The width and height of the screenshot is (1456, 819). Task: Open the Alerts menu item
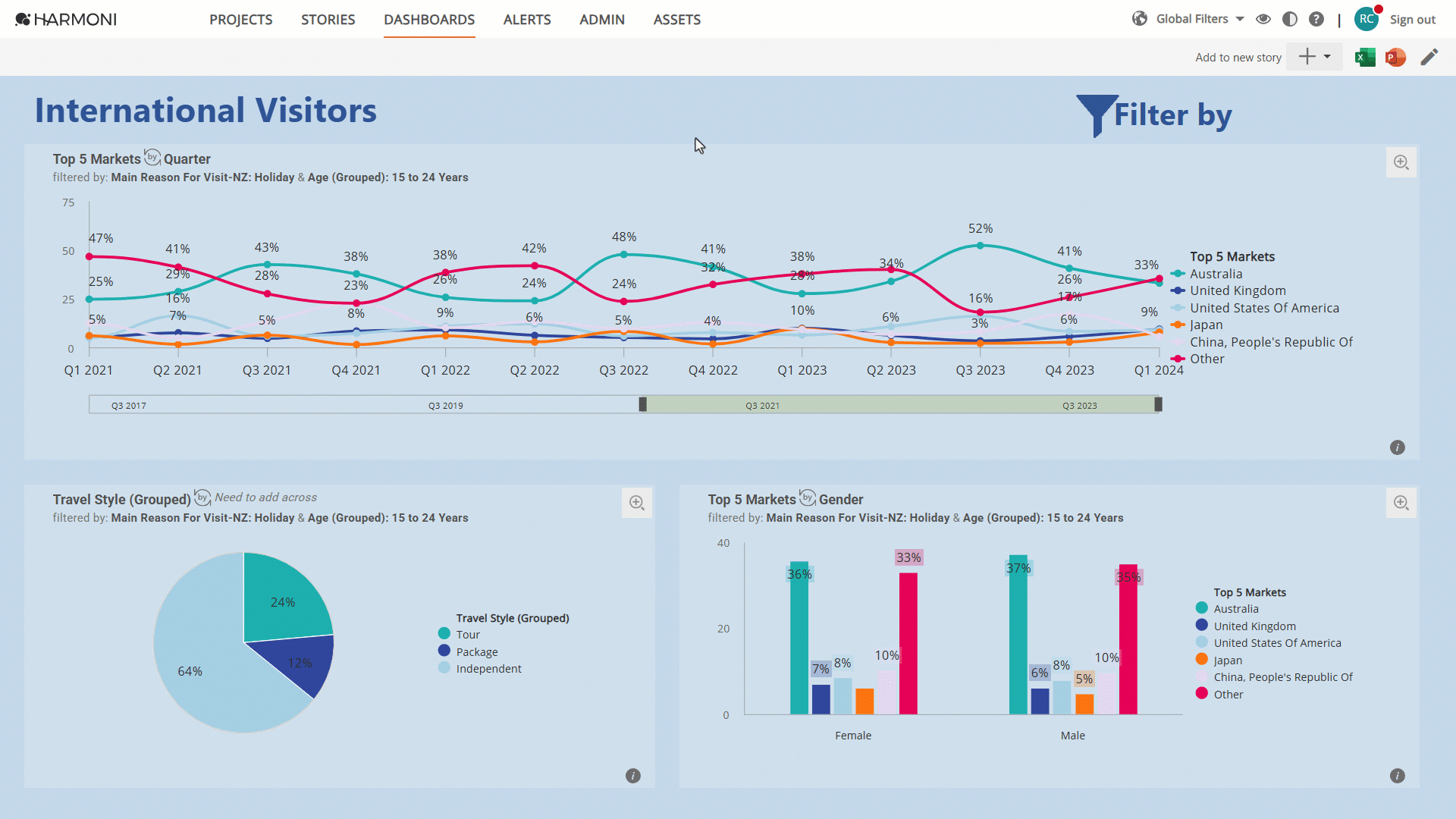527,20
